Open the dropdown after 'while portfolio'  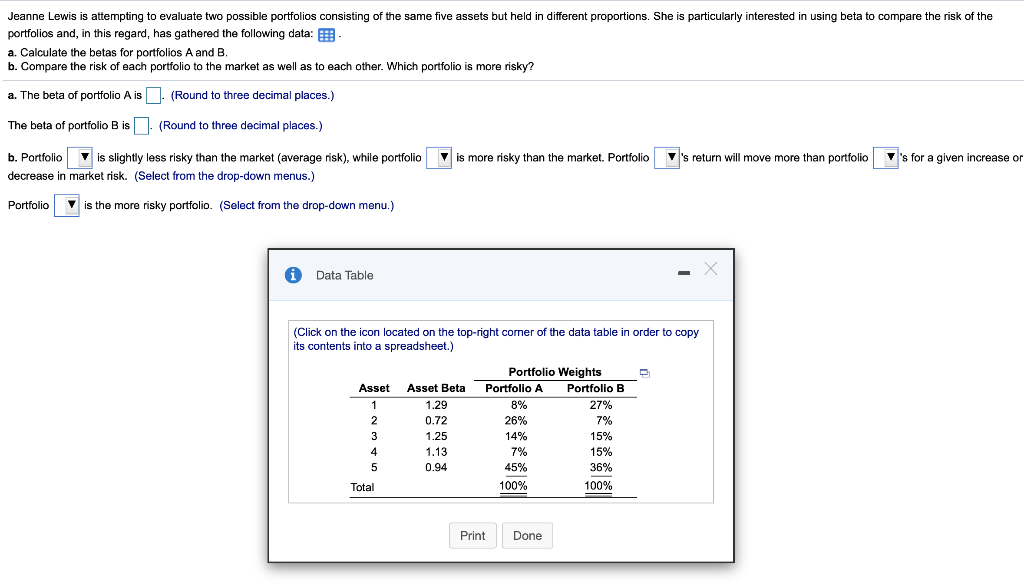click(x=438, y=157)
